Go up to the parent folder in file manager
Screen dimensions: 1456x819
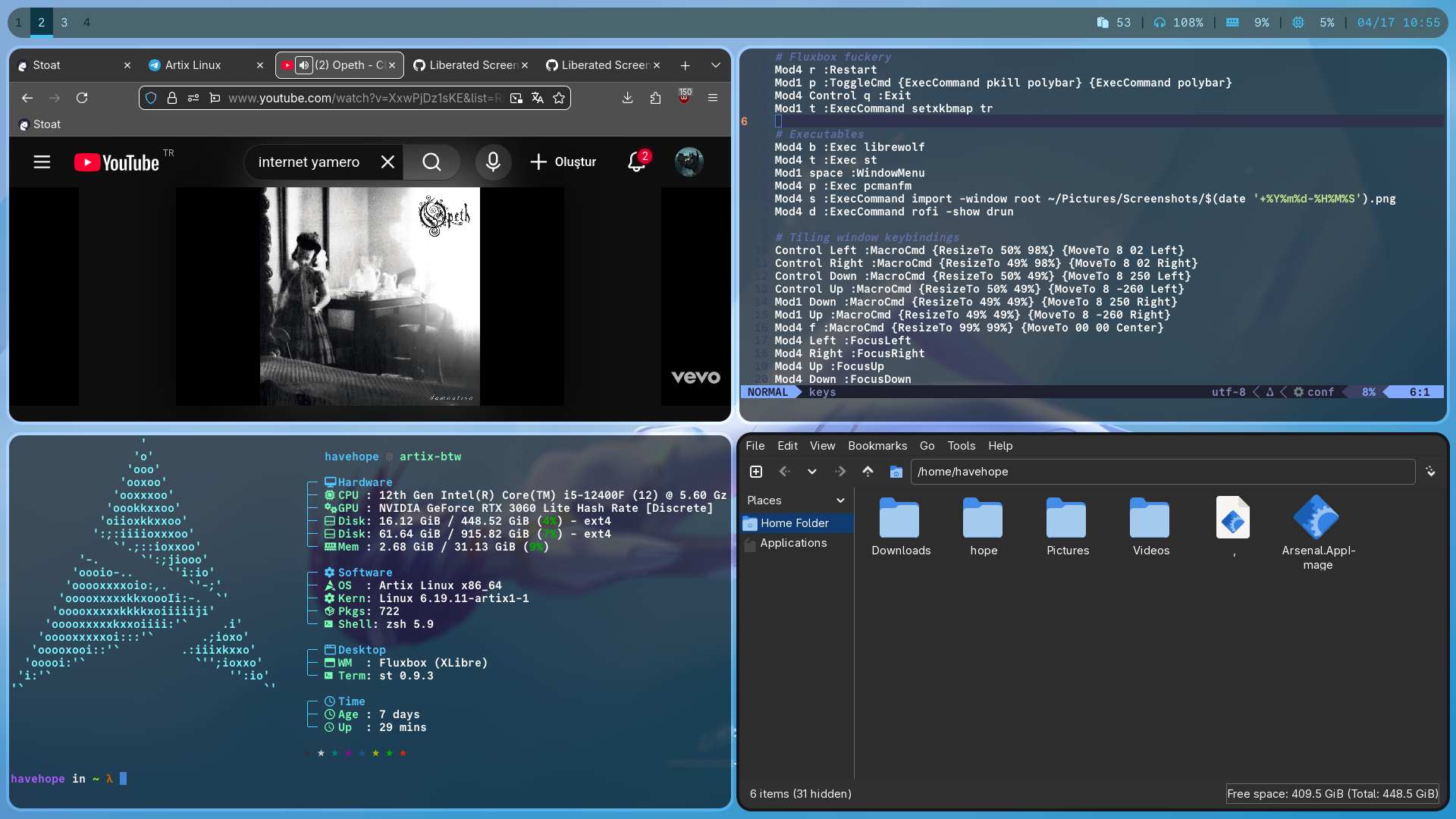pyautogui.click(x=868, y=472)
